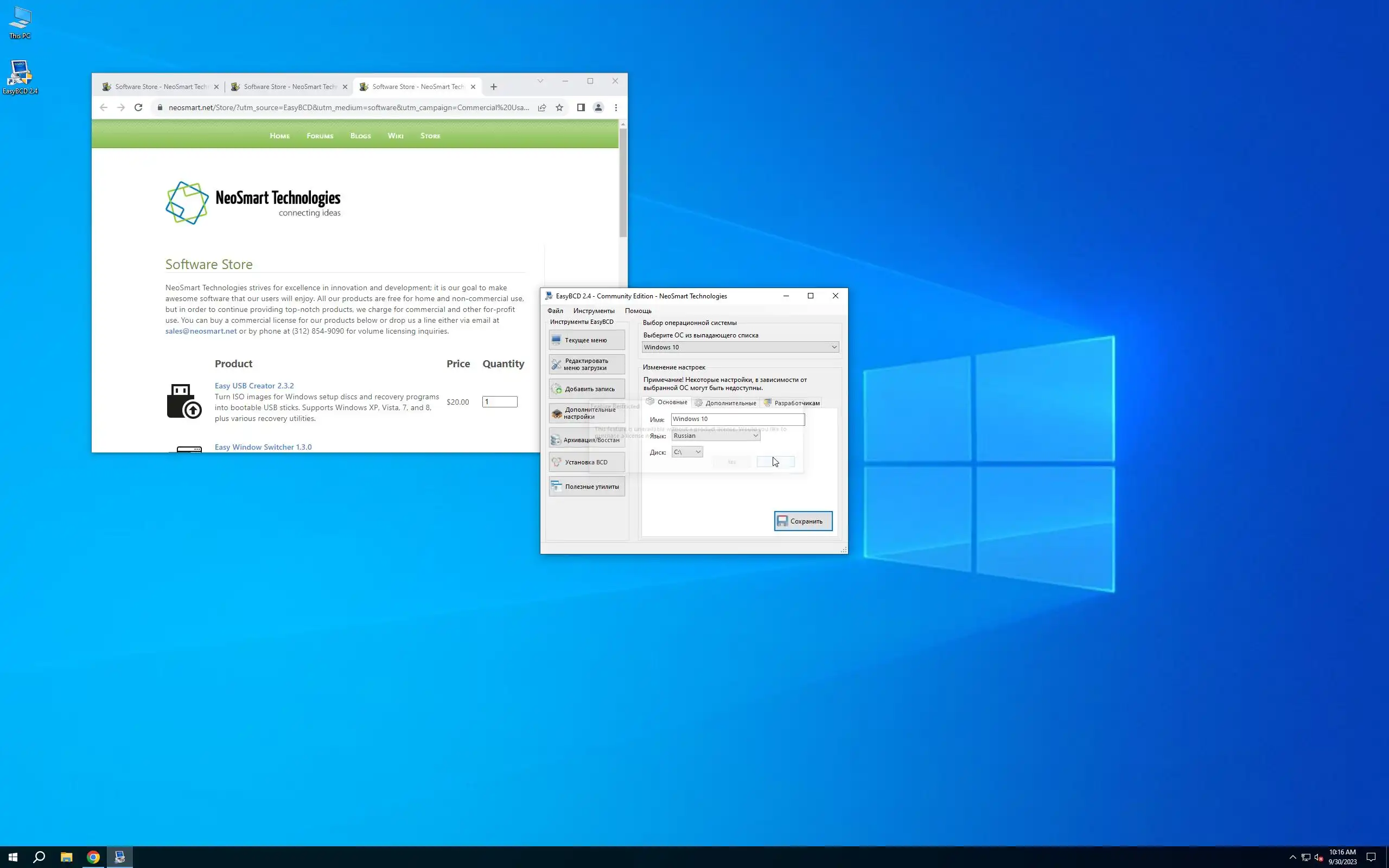Switch to the Дополнительные tab

(725, 403)
